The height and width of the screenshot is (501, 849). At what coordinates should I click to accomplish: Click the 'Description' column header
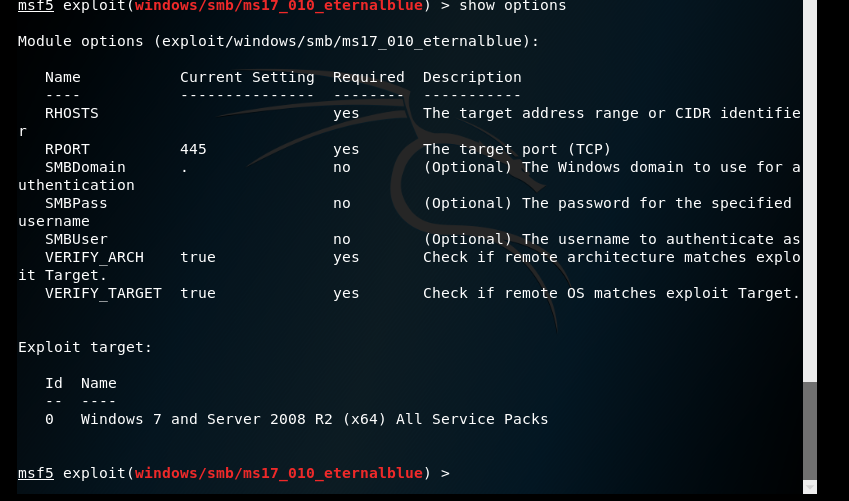pos(472,77)
